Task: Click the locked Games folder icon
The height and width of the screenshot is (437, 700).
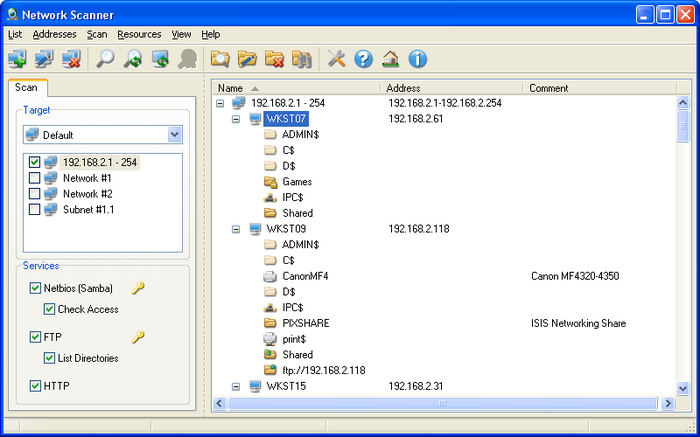Action: (x=270, y=182)
